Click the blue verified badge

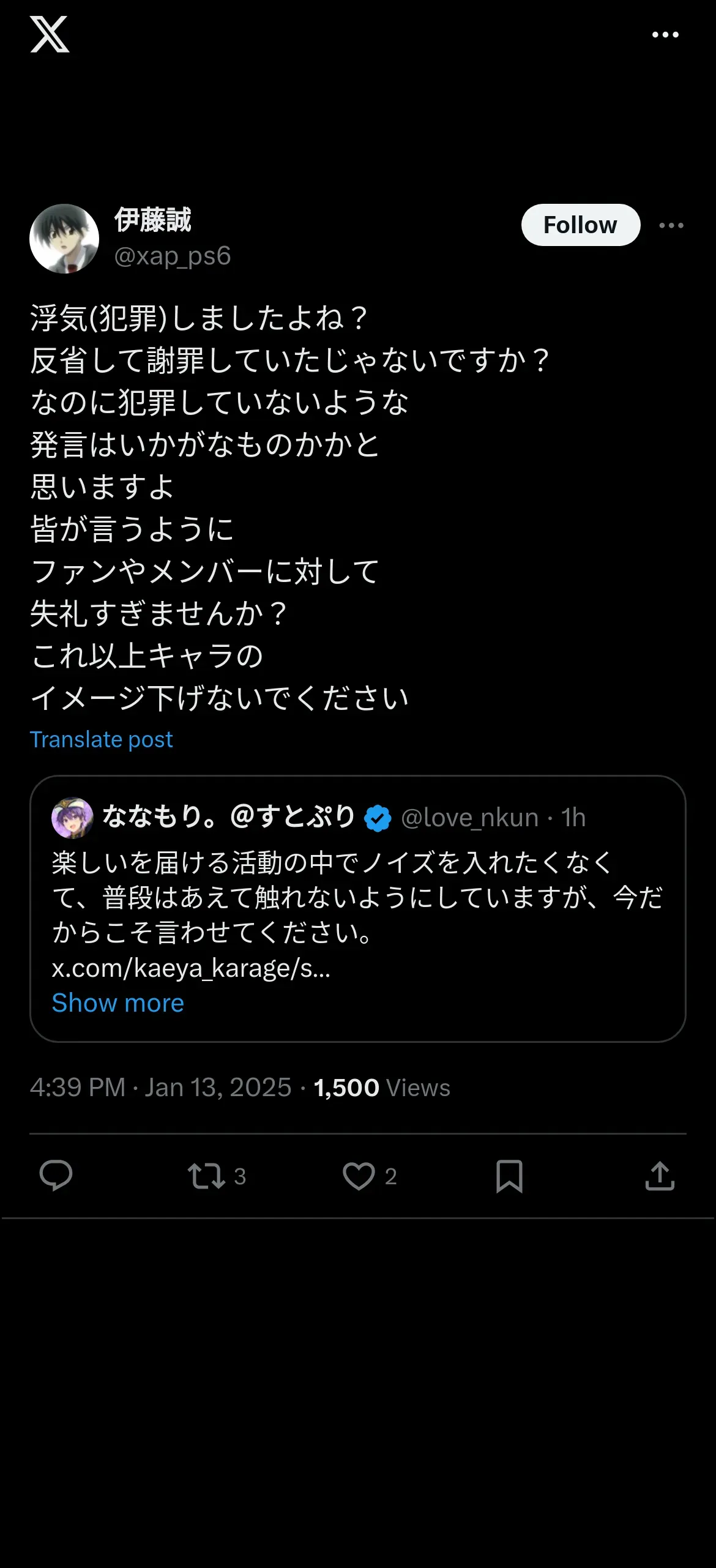point(378,818)
